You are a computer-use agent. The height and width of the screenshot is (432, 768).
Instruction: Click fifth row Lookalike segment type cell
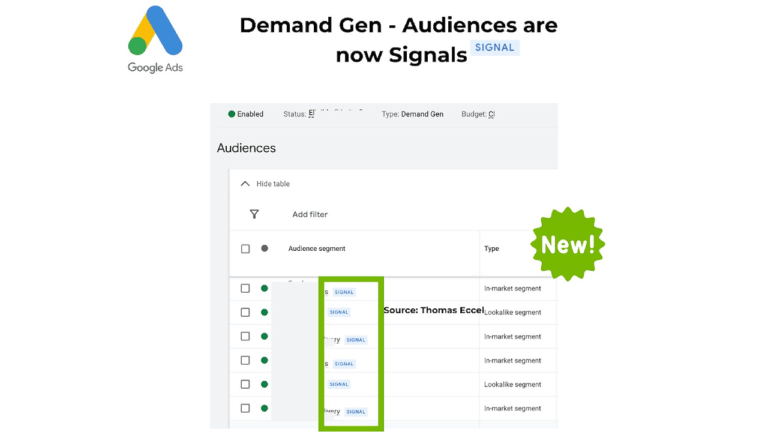[512, 384]
